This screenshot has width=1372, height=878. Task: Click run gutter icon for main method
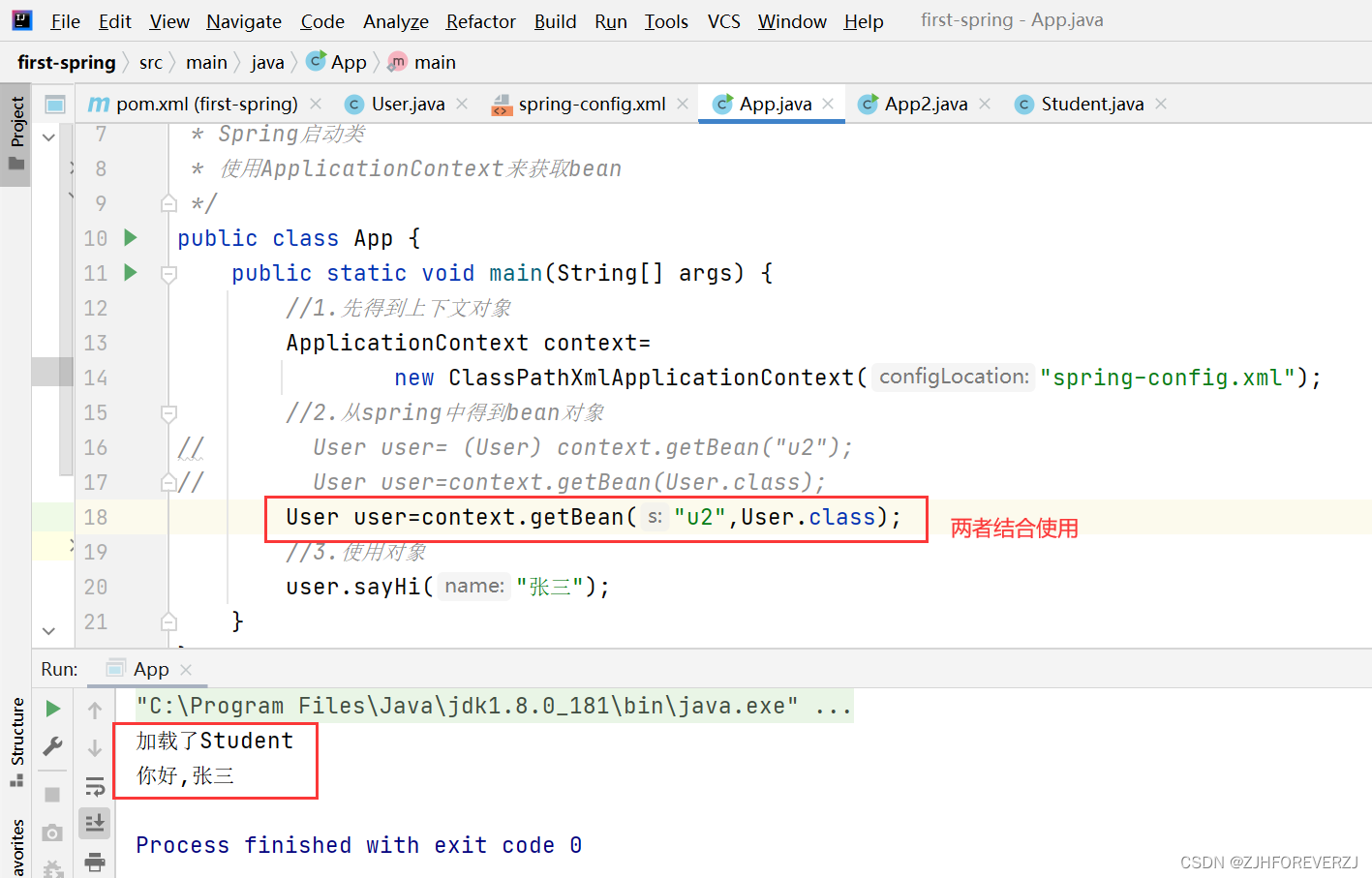point(131,272)
